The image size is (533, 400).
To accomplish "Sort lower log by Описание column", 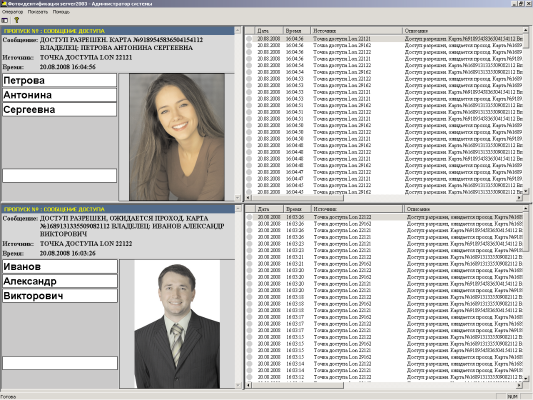I will coord(463,209).
